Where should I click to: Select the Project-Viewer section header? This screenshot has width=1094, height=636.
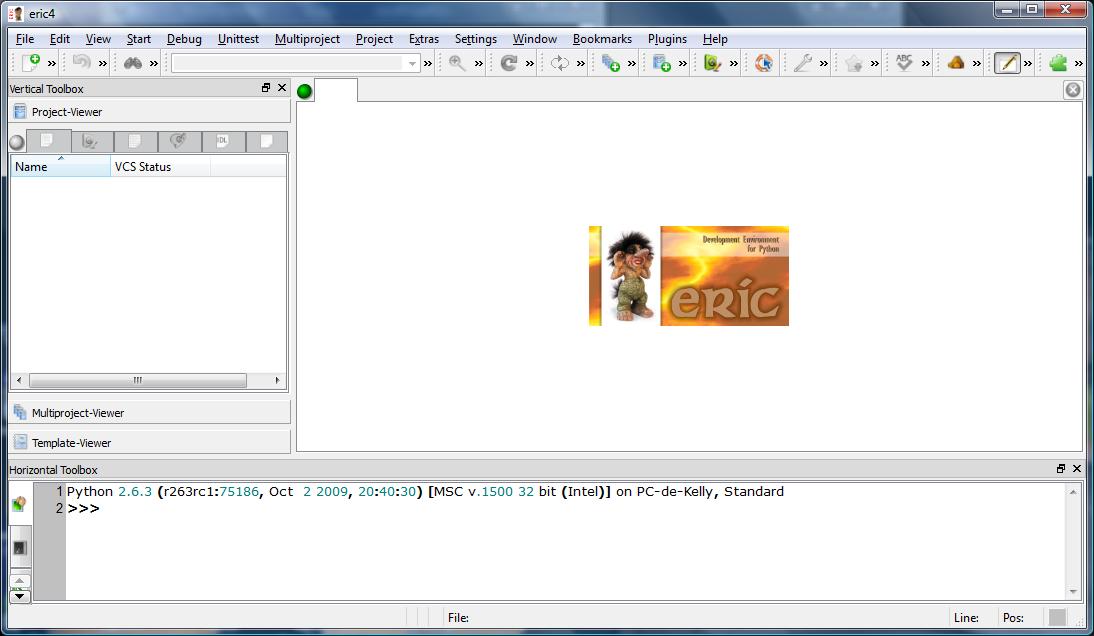pyautogui.click(x=149, y=112)
